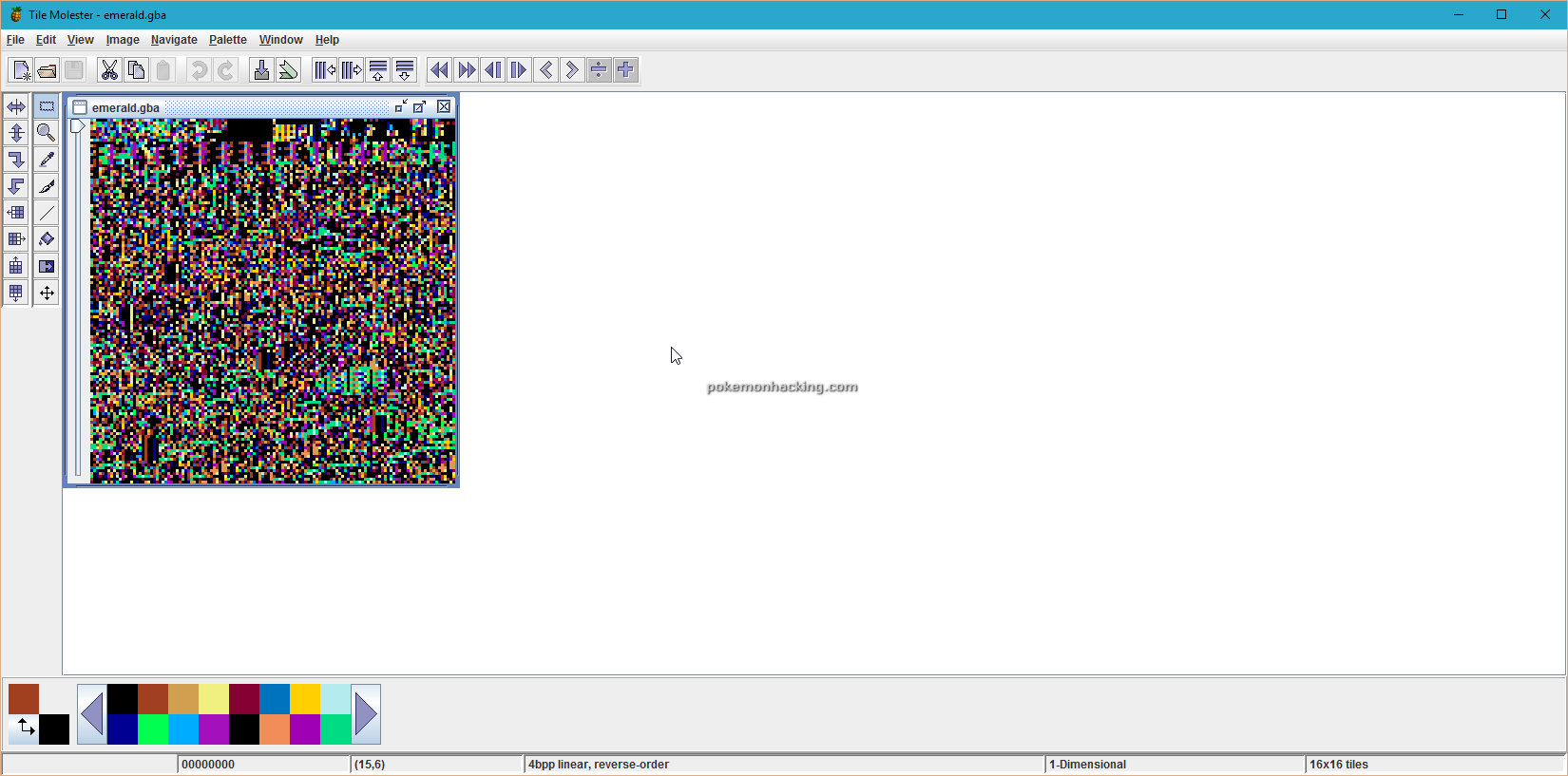Decrease canvas width with toolbar icon
Image resolution: width=1568 pixels, height=776 pixels.
[x=325, y=70]
